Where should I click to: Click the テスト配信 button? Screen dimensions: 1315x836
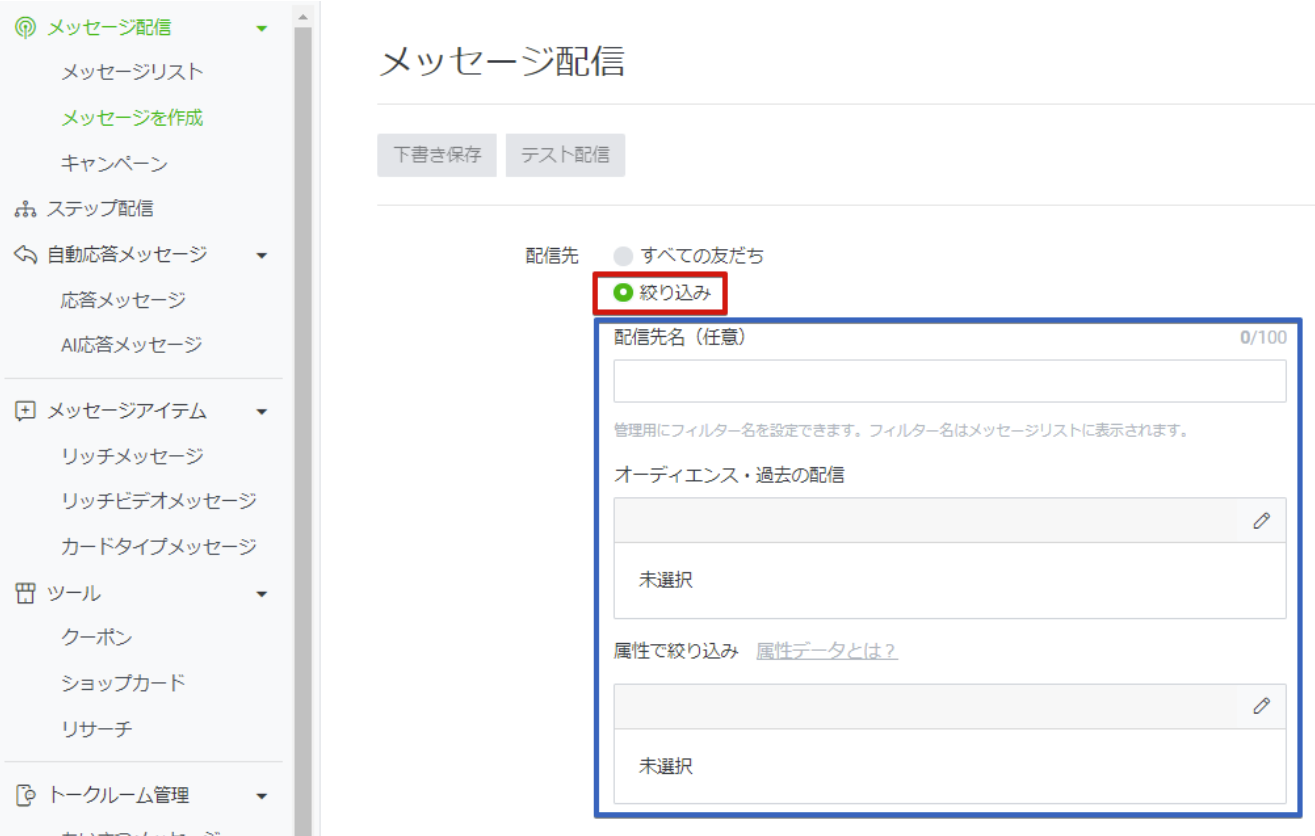(x=565, y=155)
